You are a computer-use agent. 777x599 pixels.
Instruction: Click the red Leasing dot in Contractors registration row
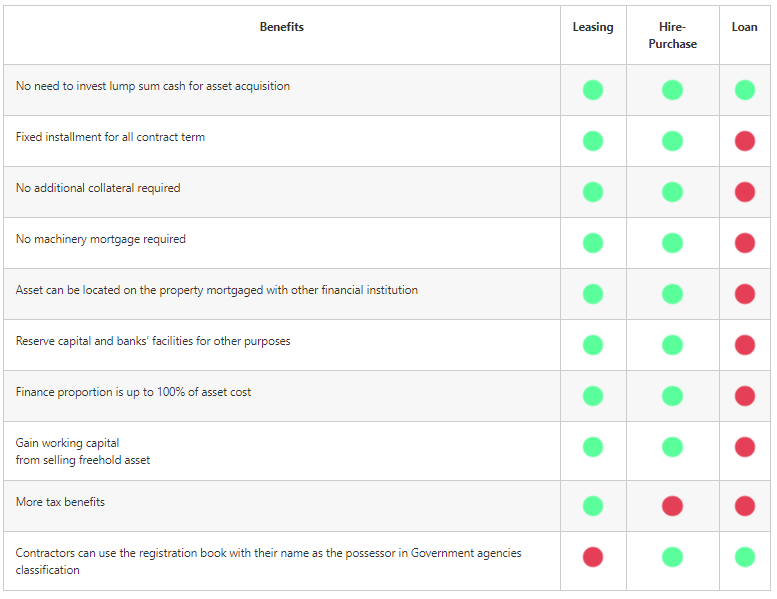593,557
